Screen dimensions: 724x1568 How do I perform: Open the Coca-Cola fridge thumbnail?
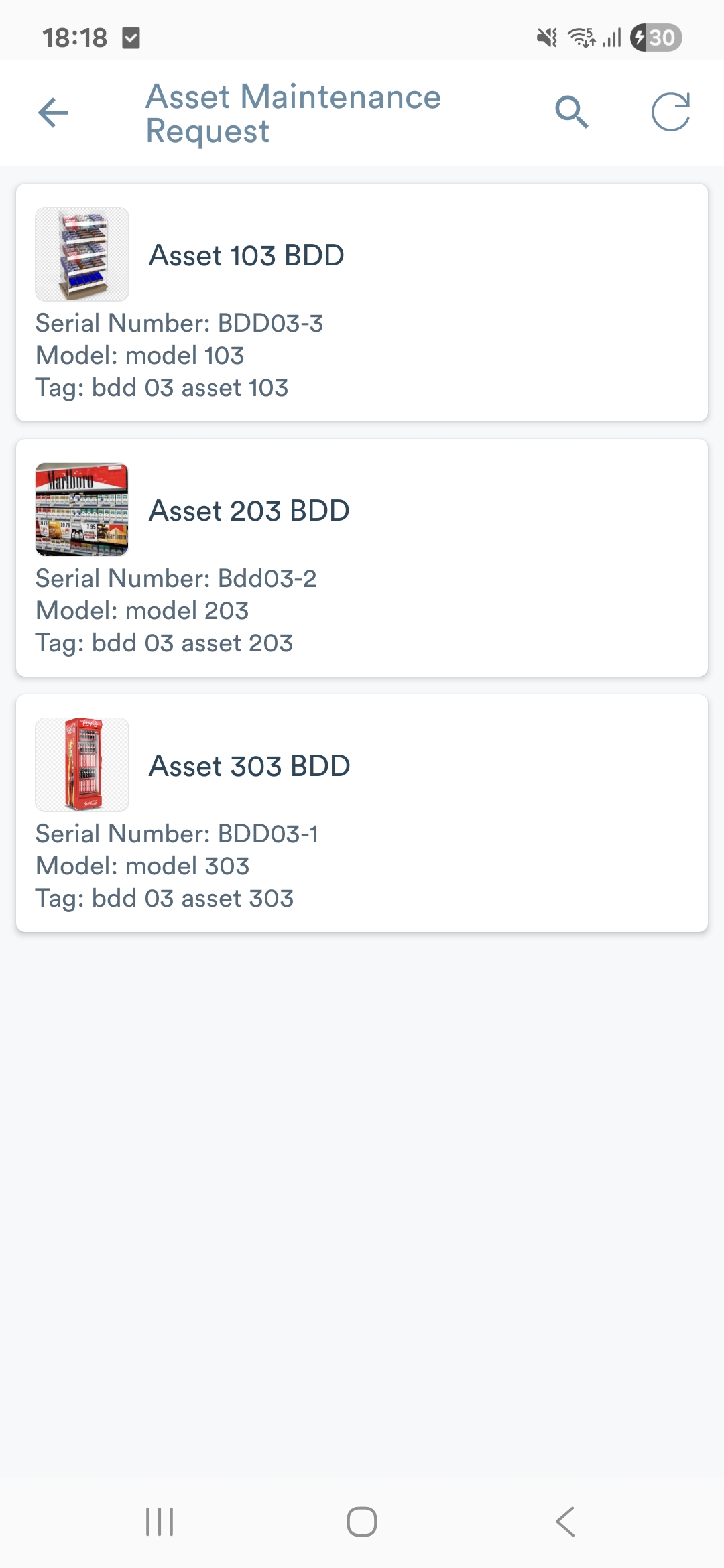click(x=82, y=765)
